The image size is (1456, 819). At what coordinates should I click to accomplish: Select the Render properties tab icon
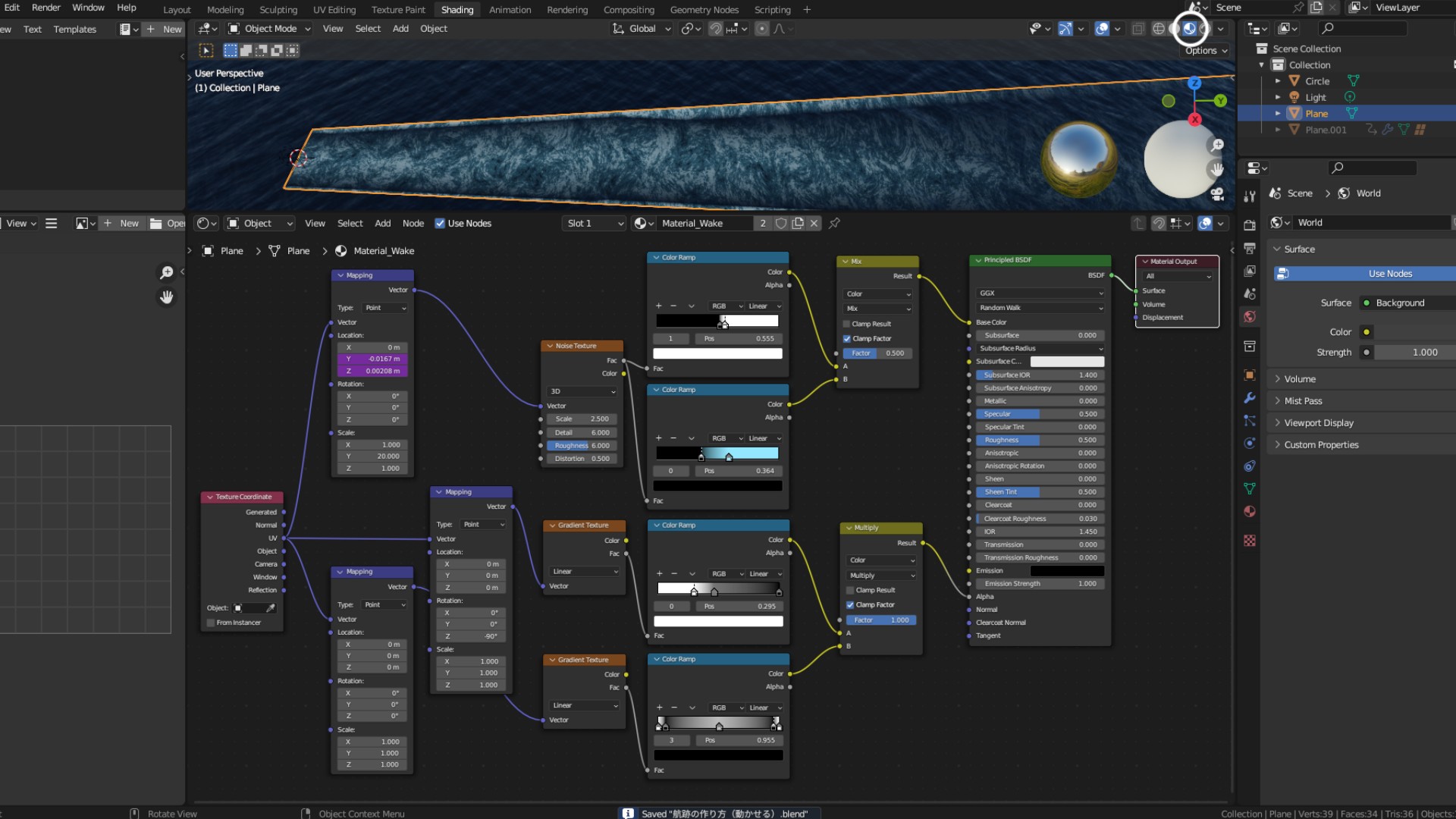click(x=1250, y=225)
